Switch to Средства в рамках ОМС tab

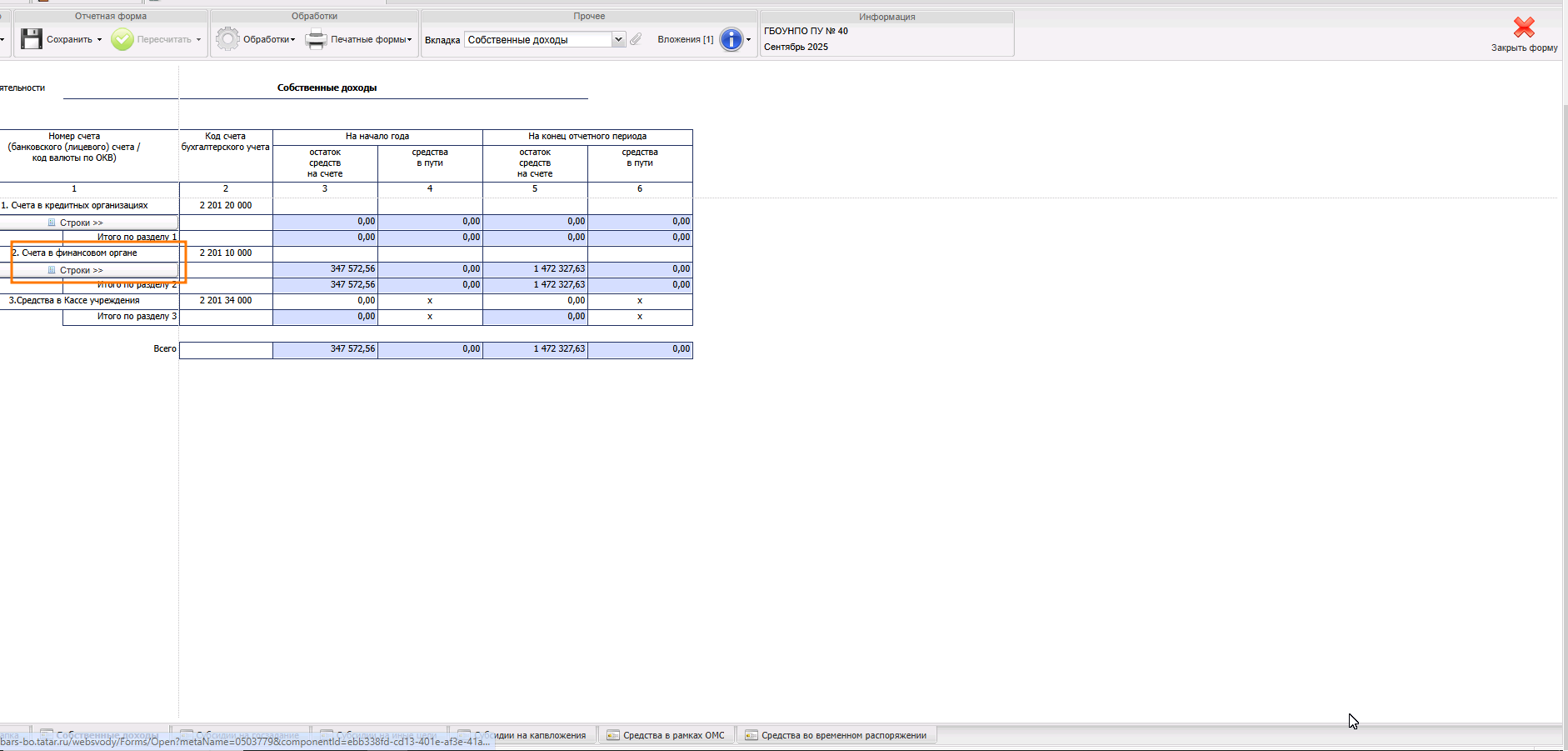point(666,735)
